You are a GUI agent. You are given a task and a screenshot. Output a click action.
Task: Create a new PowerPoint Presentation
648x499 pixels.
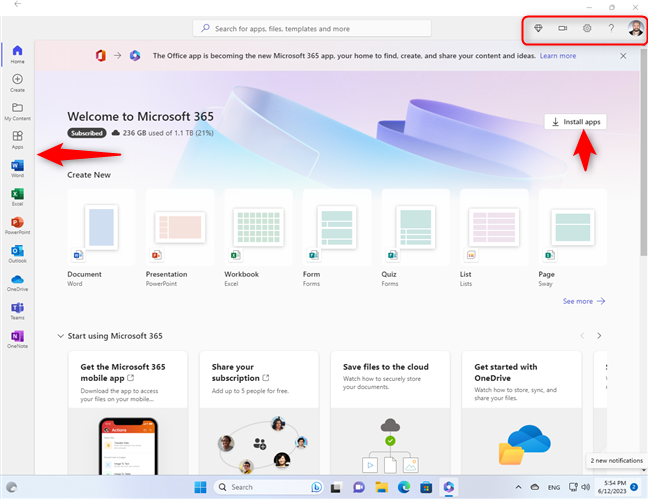click(180, 239)
